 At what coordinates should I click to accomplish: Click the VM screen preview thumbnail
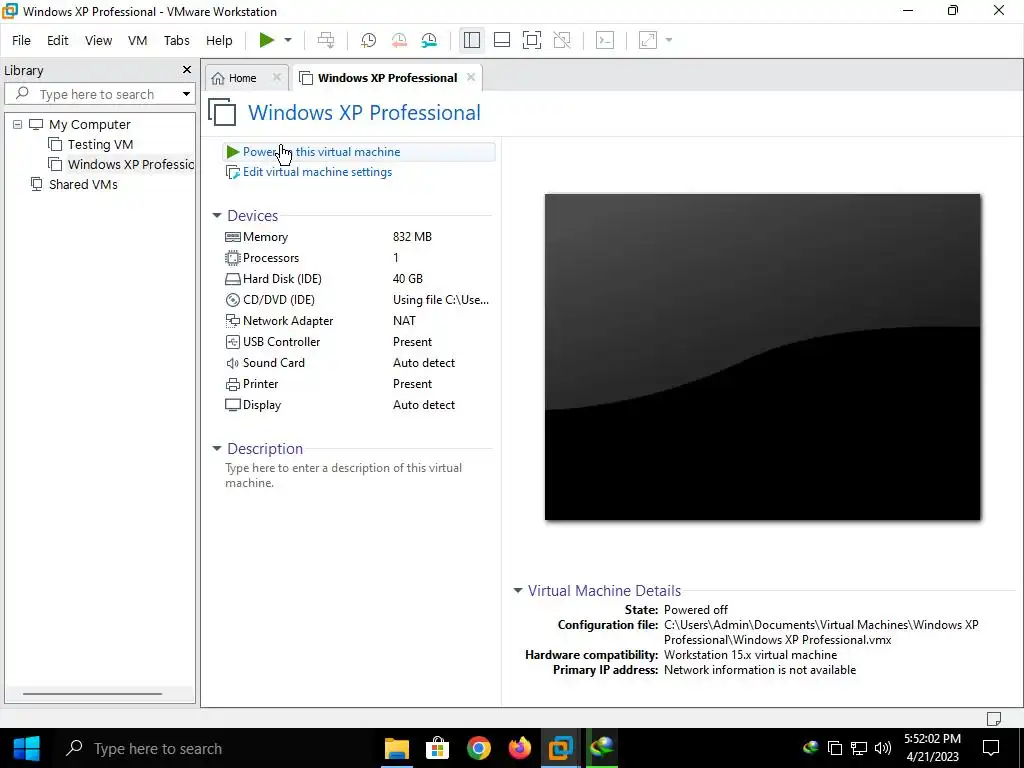(762, 357)
